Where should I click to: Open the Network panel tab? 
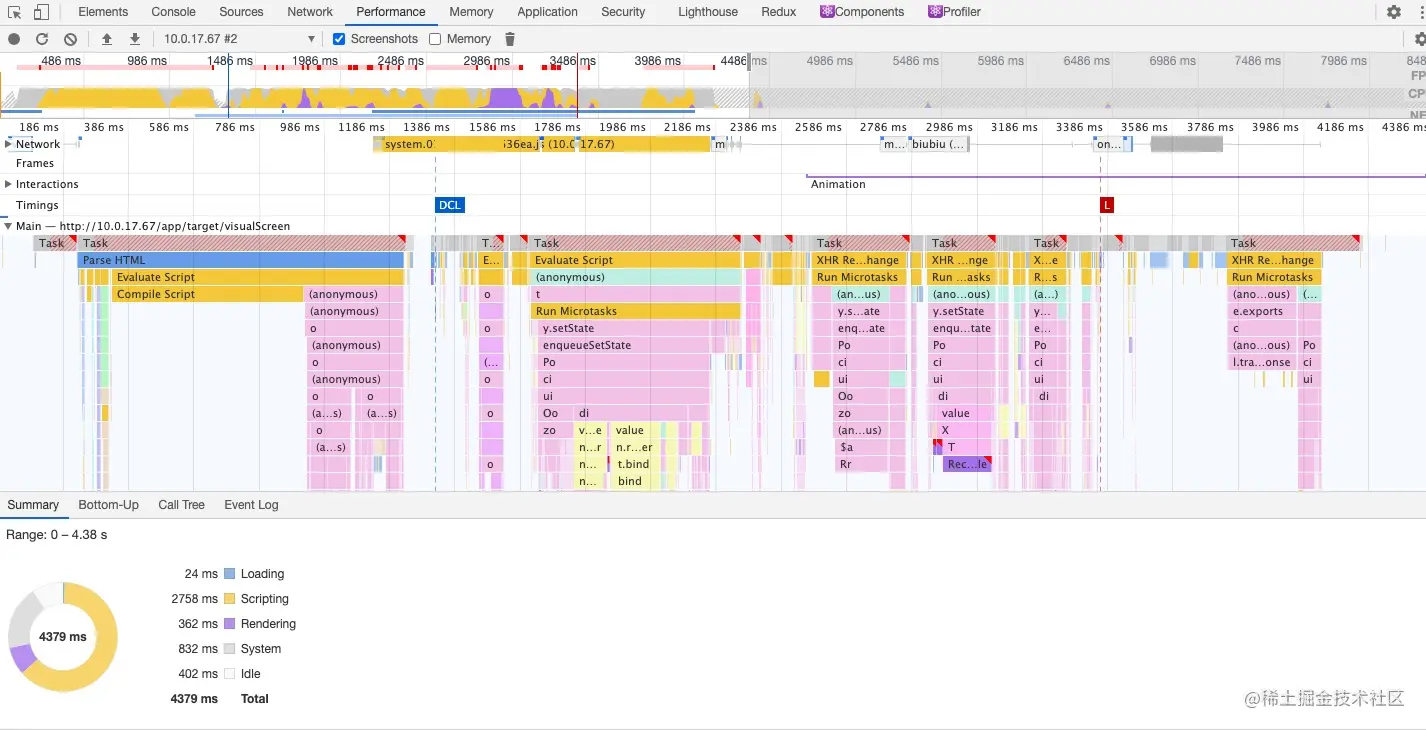point(310,12)
